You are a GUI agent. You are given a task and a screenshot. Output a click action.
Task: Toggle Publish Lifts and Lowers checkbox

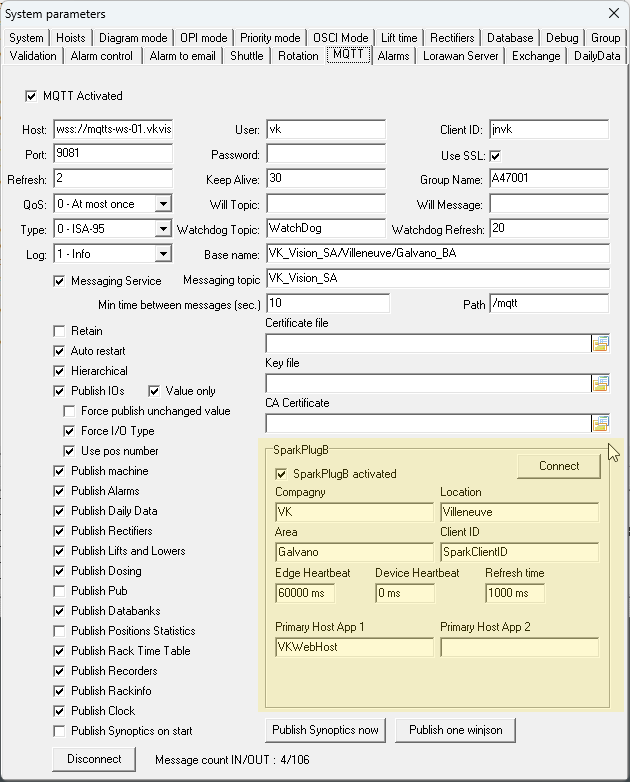click(x=59, y=551)
